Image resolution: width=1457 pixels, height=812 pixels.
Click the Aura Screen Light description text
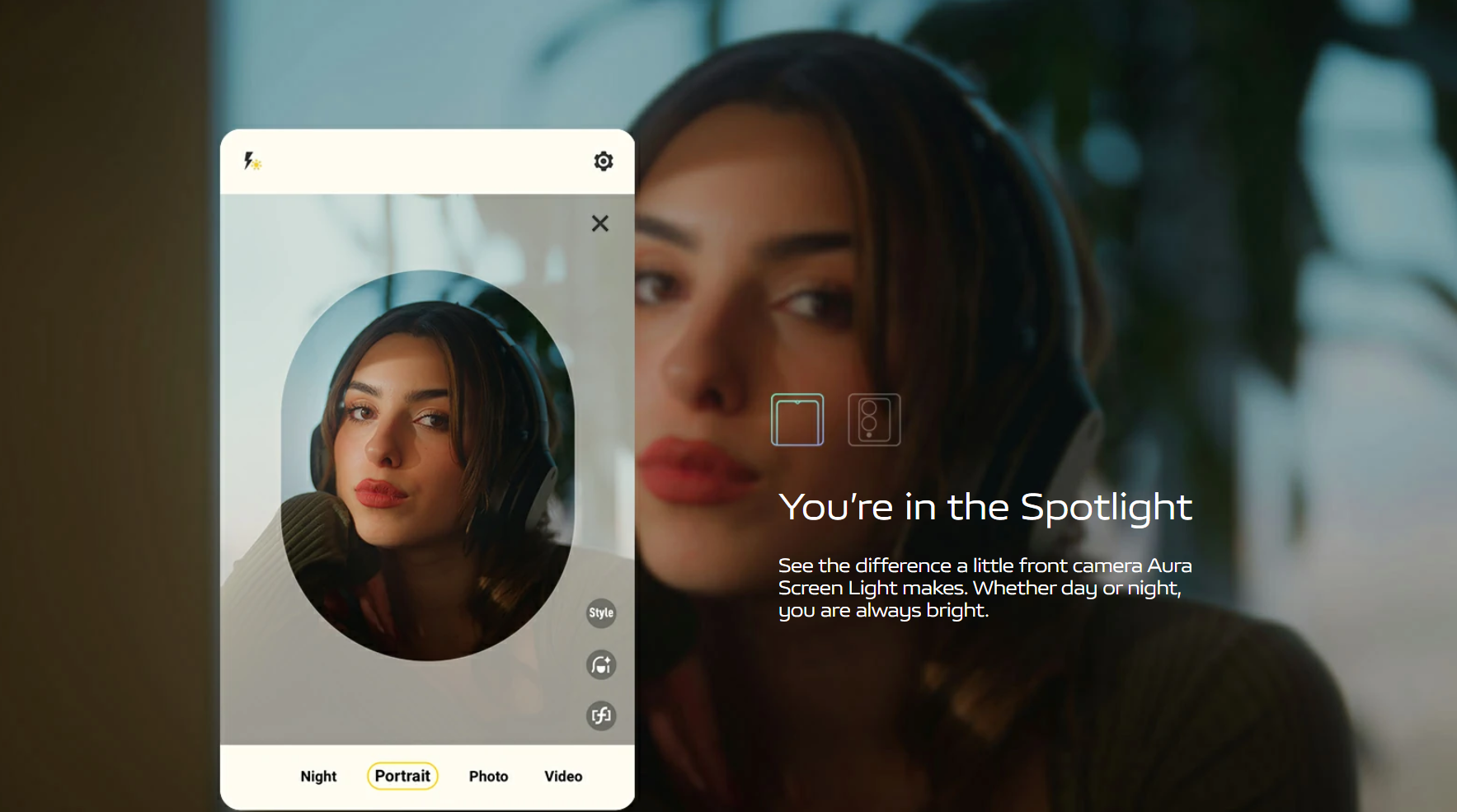point(985,588)
